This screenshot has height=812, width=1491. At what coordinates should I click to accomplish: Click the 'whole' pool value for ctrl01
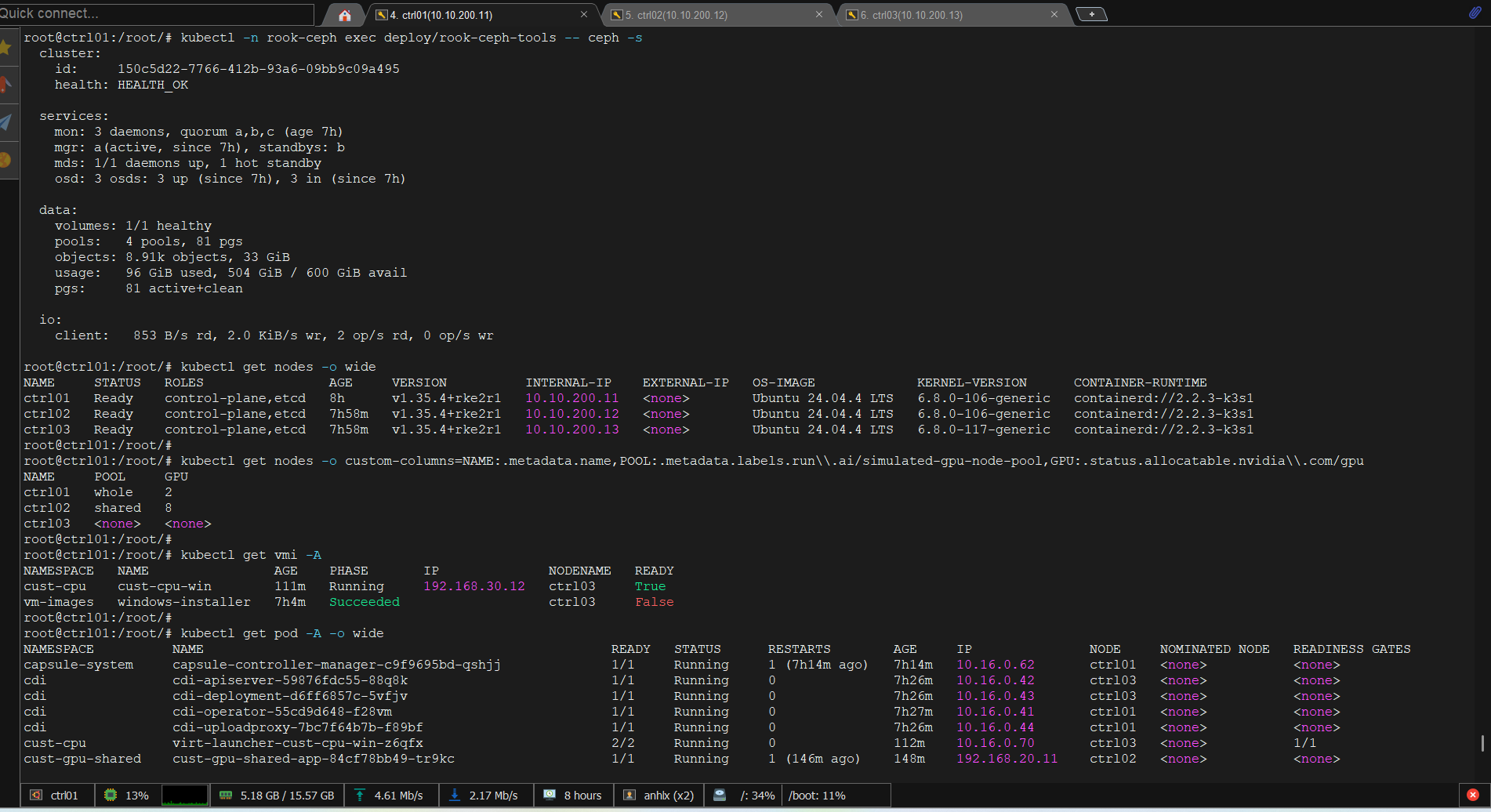(x=114, y=492)
